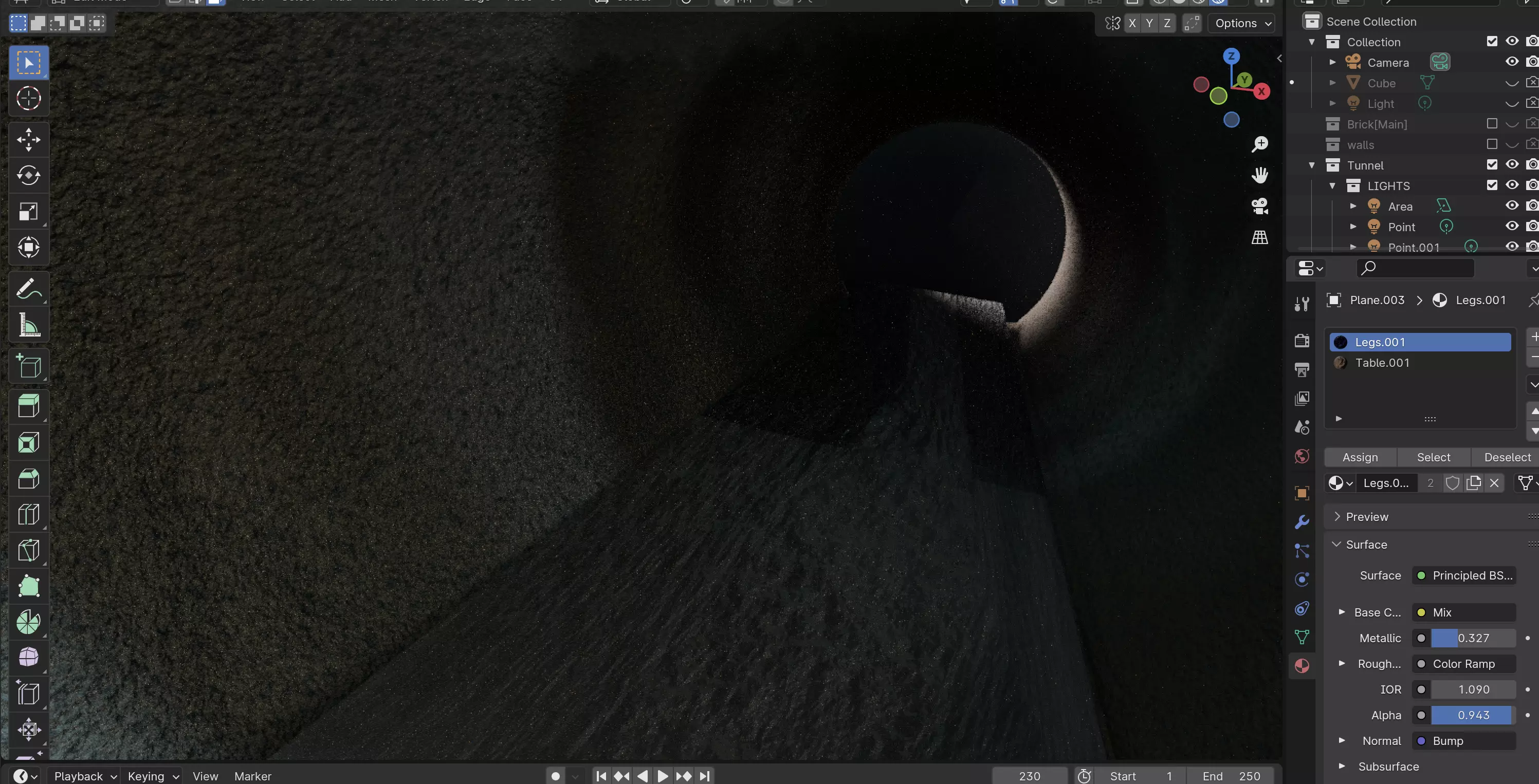The height and width of the screenshot is (784, 1539).
Task: Select the Extrude Region tool
Action: point(29,406)
